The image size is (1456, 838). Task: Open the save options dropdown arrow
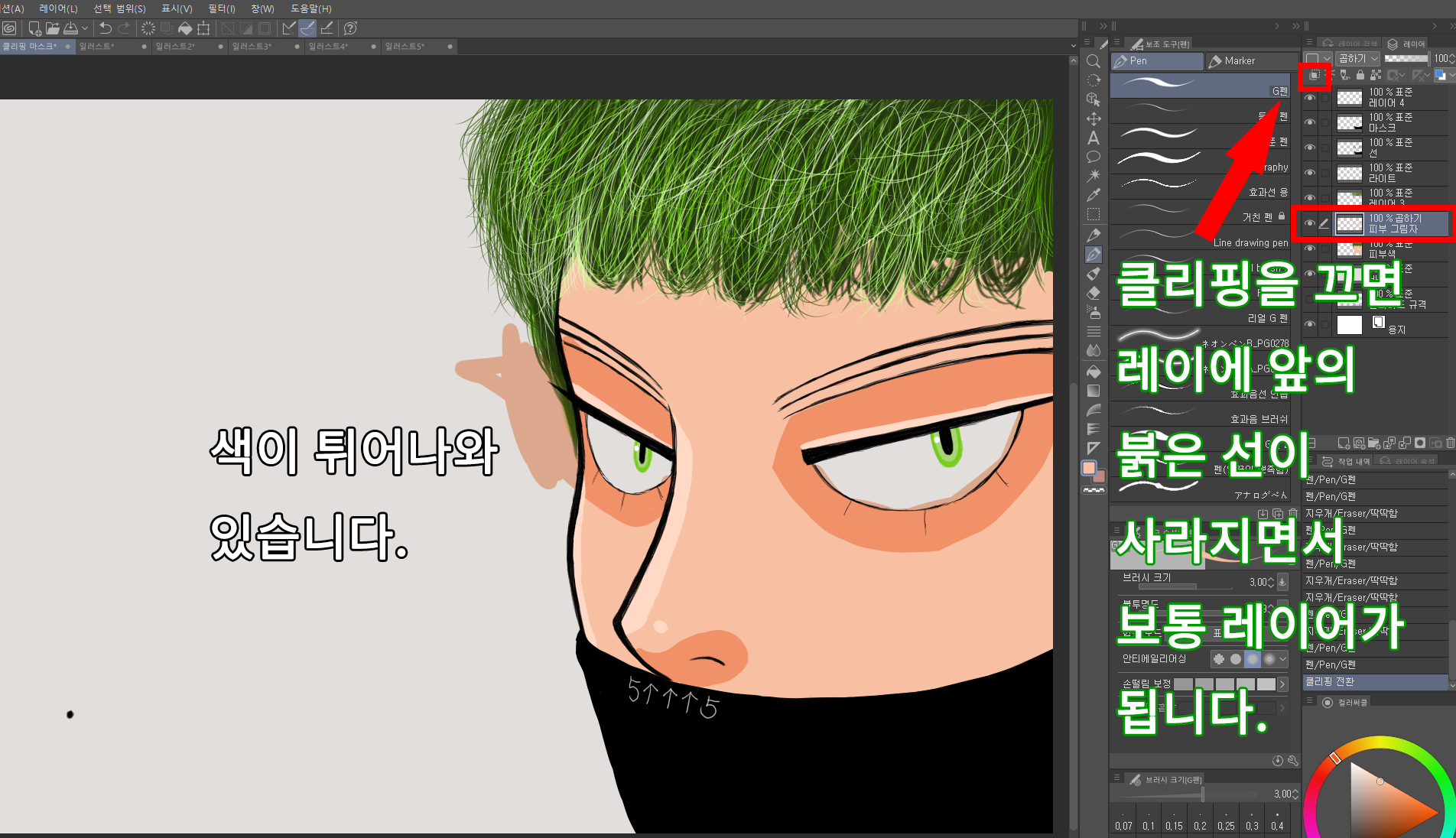tap(85, 28)
